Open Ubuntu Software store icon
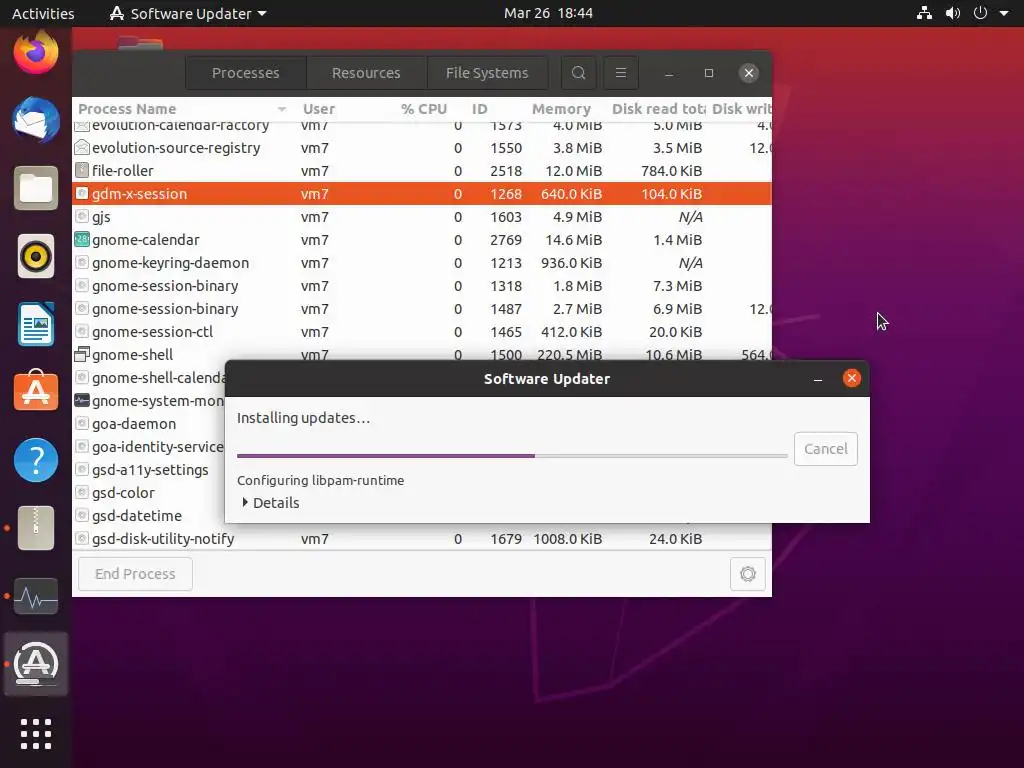Viewport: 1024px width, 768px height. point(36,391)
